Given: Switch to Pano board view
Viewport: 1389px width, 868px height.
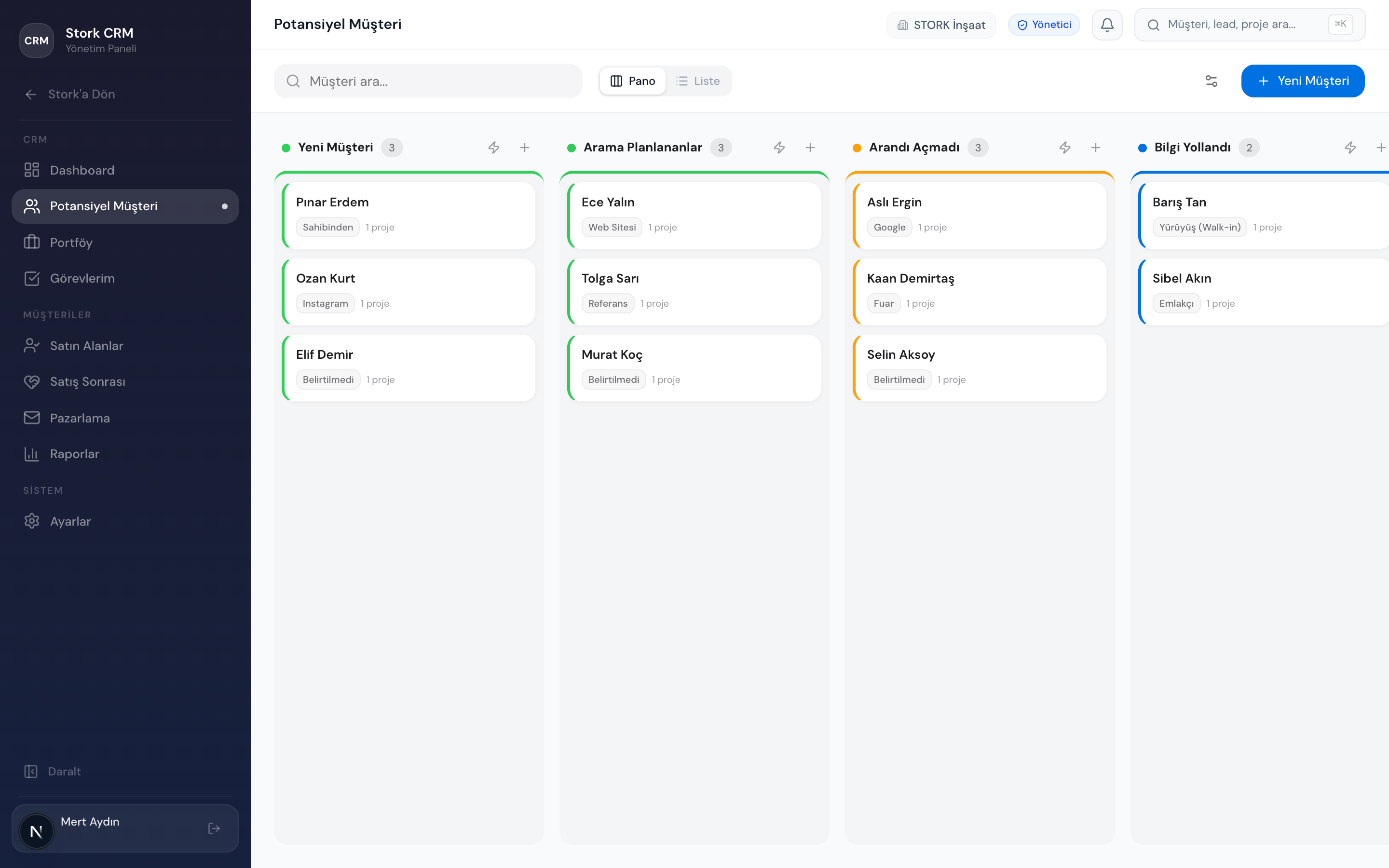Looking at the screenshot, I should tap(632, 81).
